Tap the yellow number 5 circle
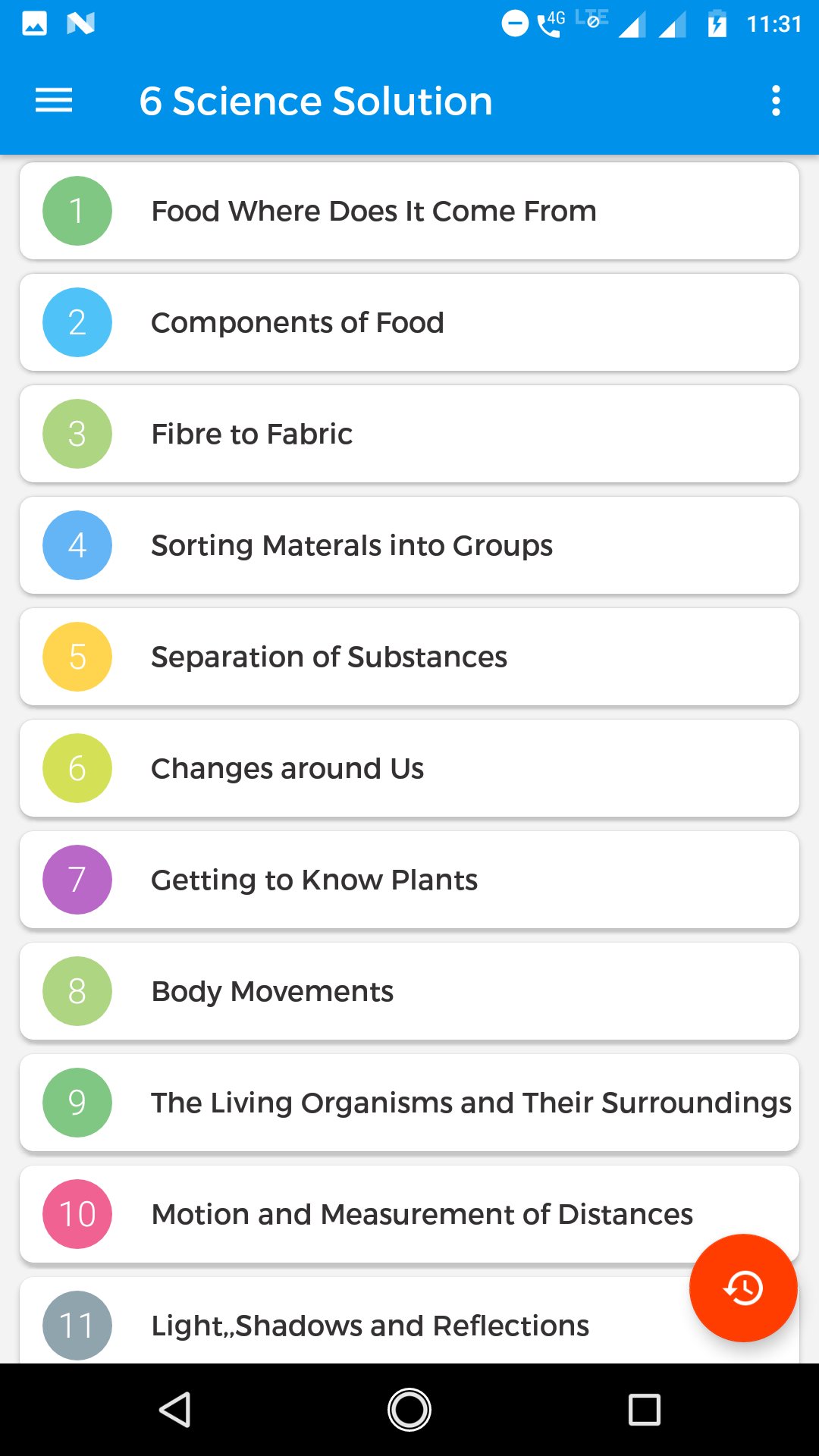The width and height of the screenshot is (819, 1456). pos(77,657)
